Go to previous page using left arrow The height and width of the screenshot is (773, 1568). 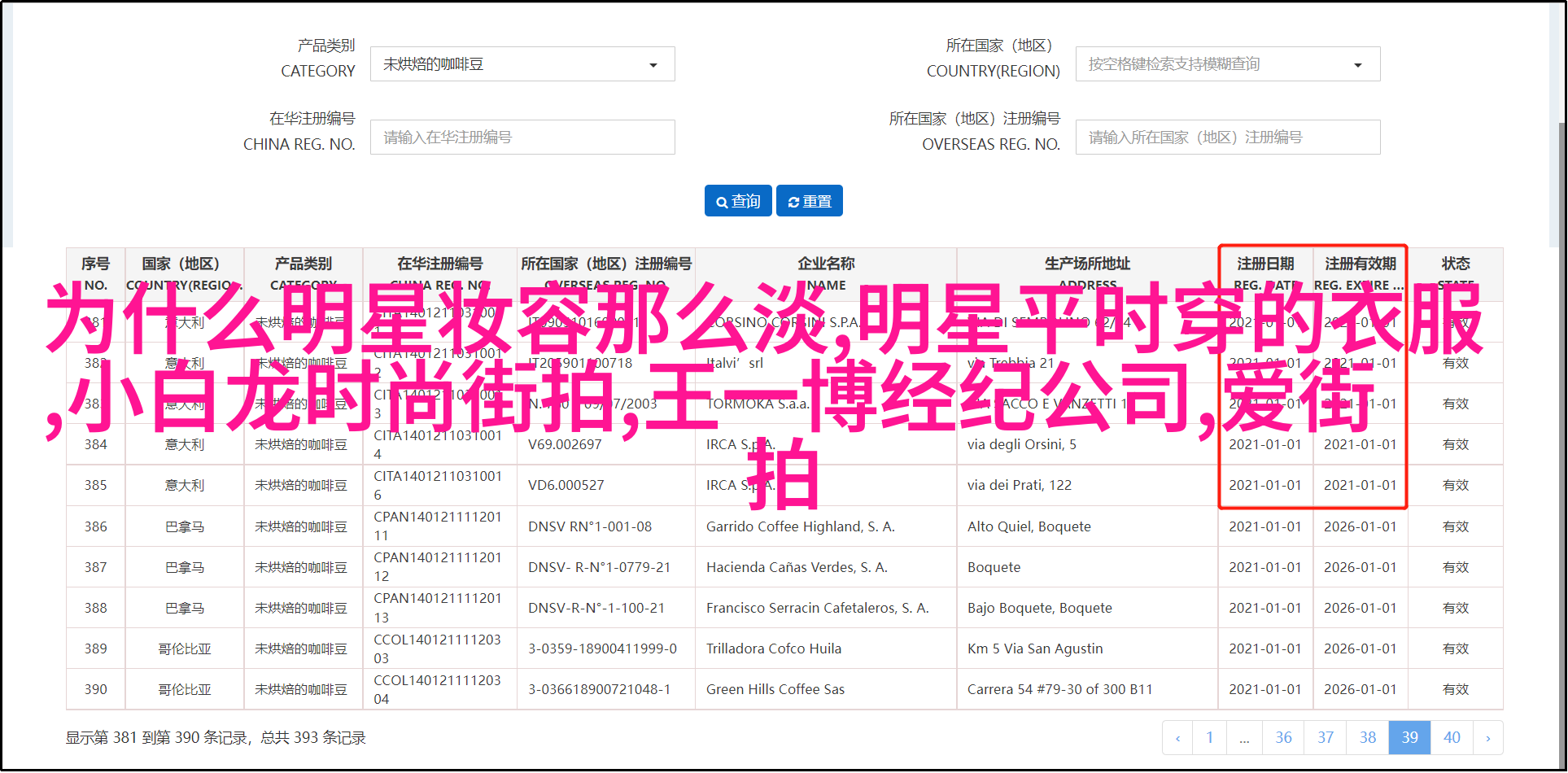1177,738
